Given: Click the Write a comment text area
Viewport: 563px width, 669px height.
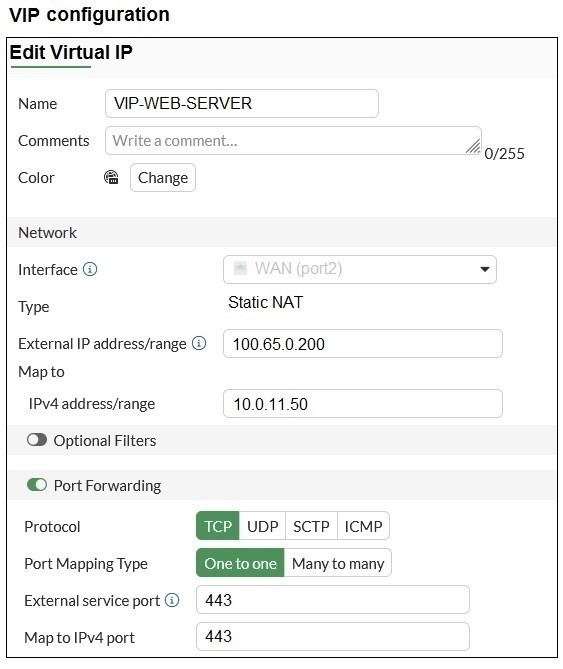Looking at the screenshot, I should (293, 140).
